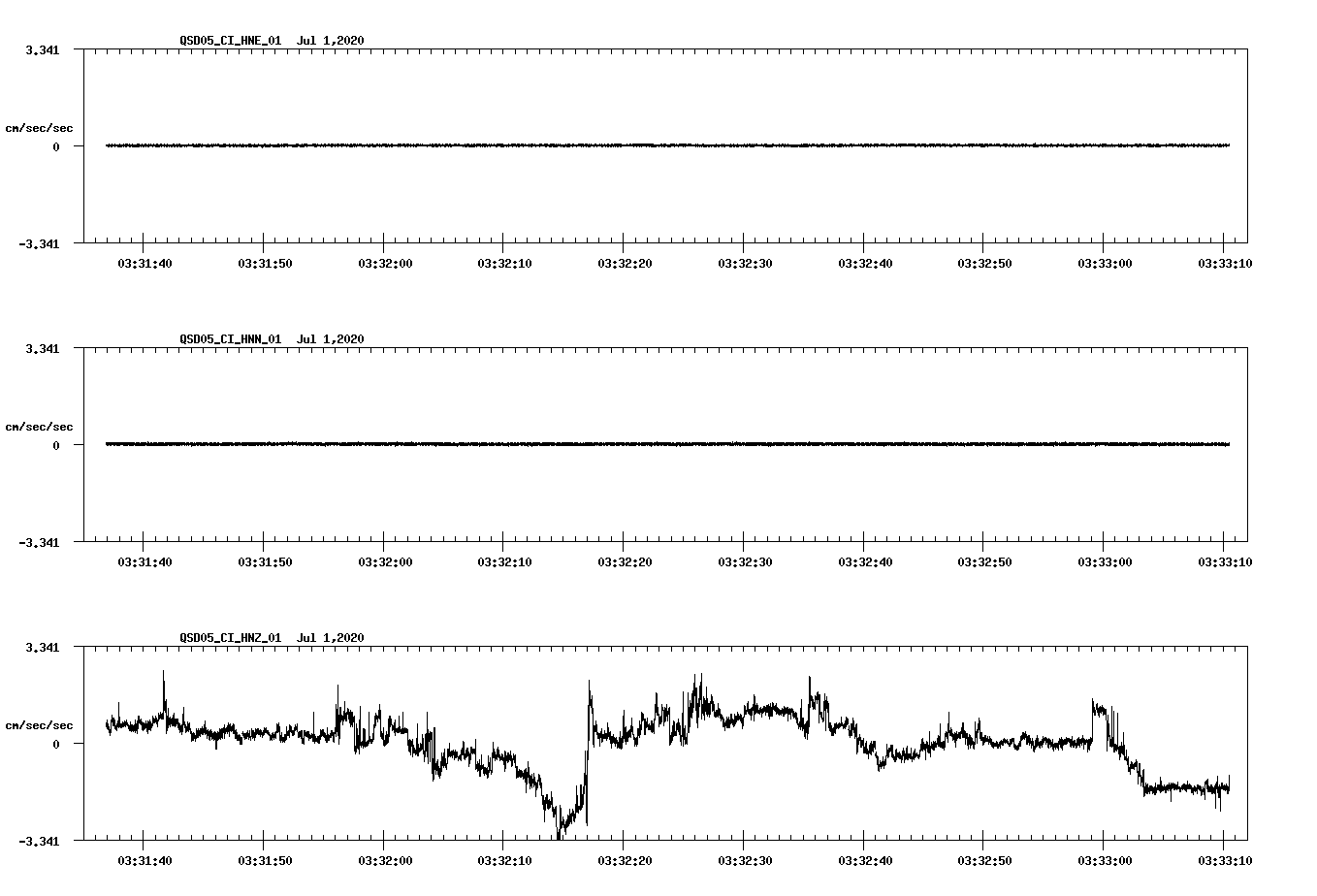Click 03:33:00 time label under HNE plot

(x=1105, y=263)
